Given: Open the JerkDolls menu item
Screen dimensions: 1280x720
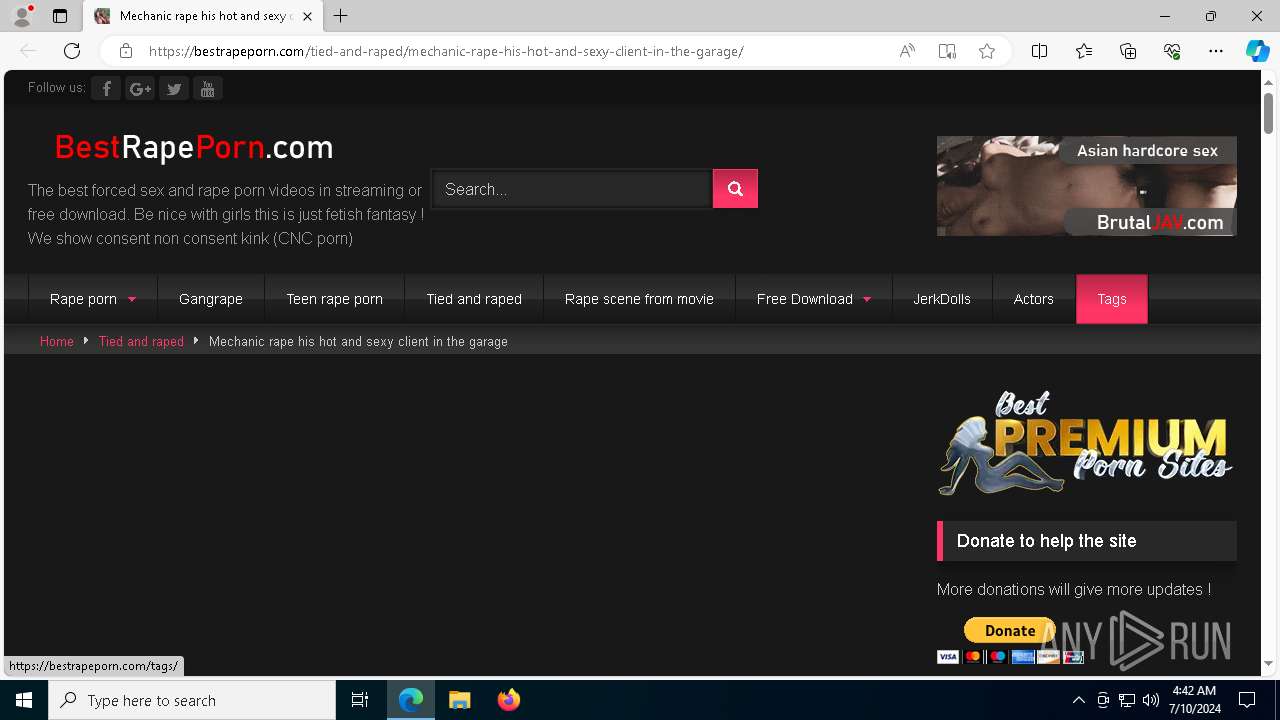Looking at the screenshot, I should pos(942,299).
